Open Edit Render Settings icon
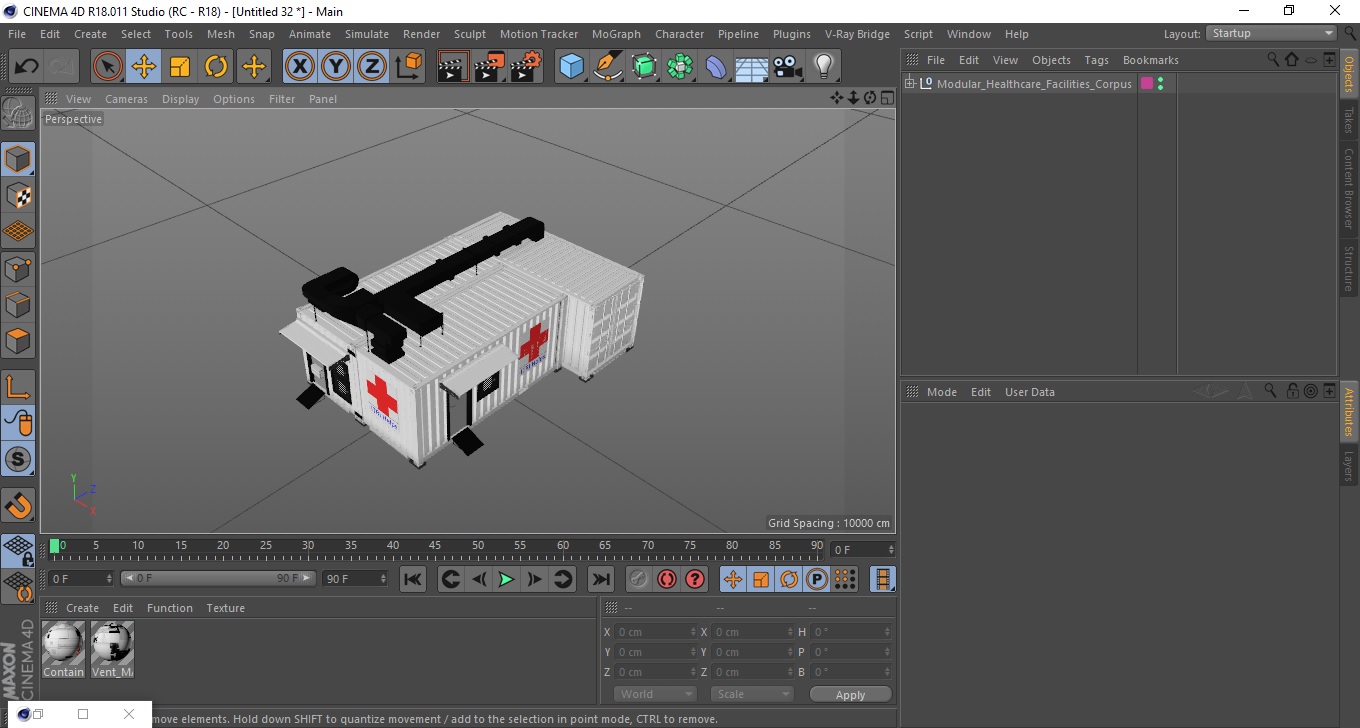1360x728 pixels. (x=526, y=67)
